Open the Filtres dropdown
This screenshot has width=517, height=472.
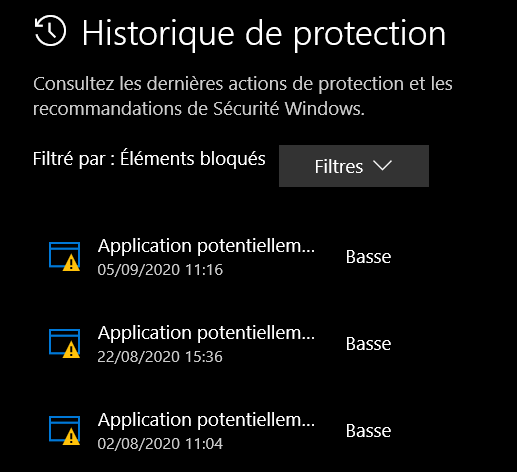[x=354, y=166]
